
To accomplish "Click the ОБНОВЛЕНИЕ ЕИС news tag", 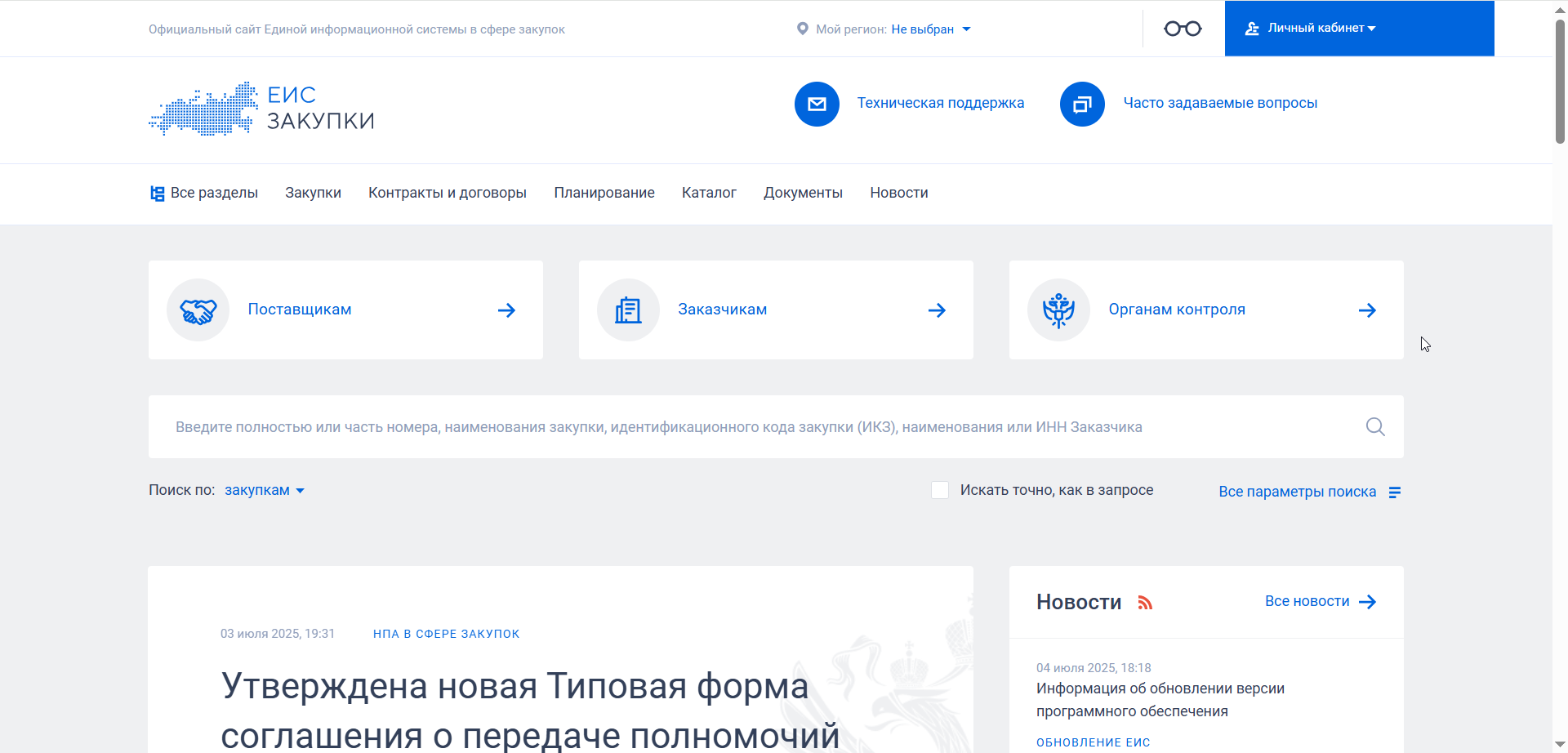I will point(1094,742).
